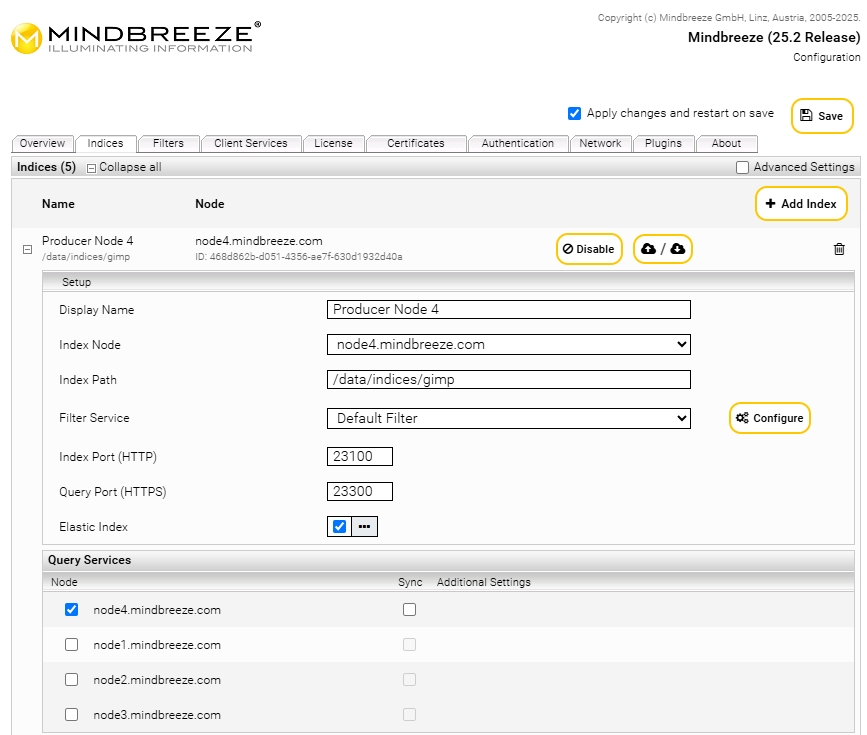Open the Filter Service dropdown
867x735 pixels.
click(509, 418)
